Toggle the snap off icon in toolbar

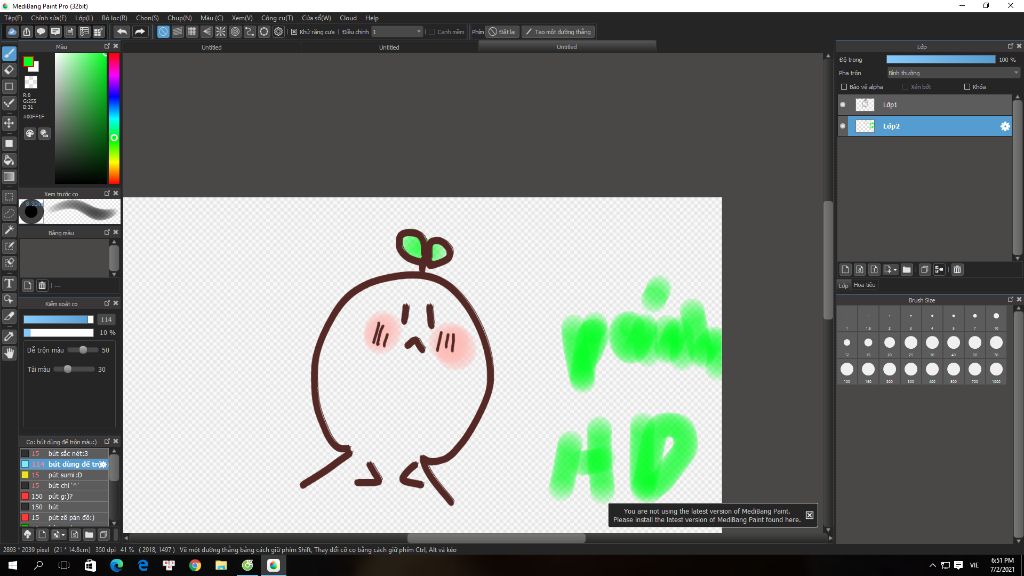(163, 31)
